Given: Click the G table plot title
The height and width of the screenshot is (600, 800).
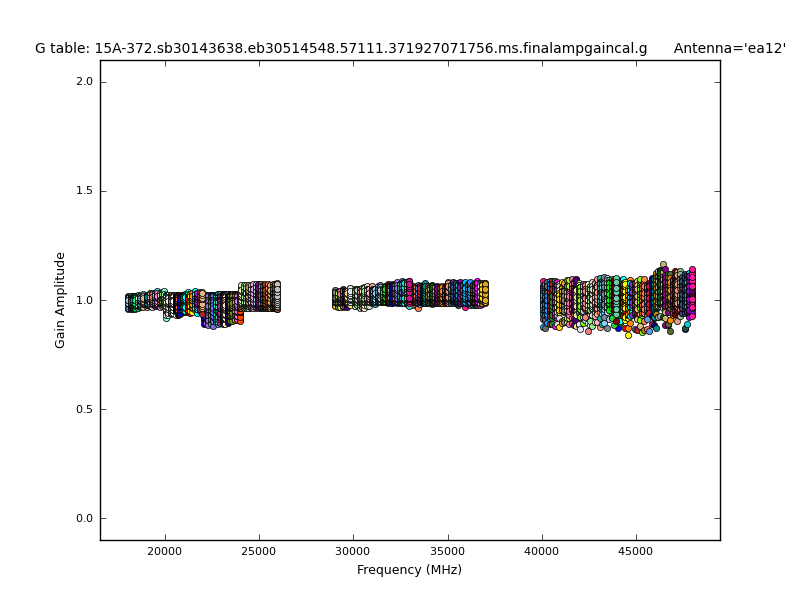Looking at the screenshot, I should pyautogui.click(x=340, y=48).
